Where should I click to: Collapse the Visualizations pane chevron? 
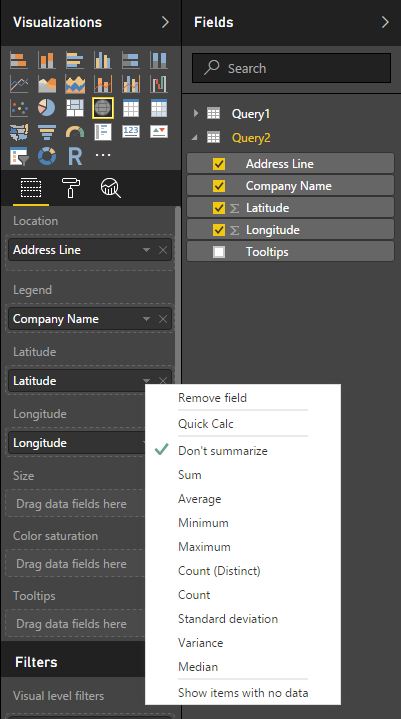[x=165, y=22]
